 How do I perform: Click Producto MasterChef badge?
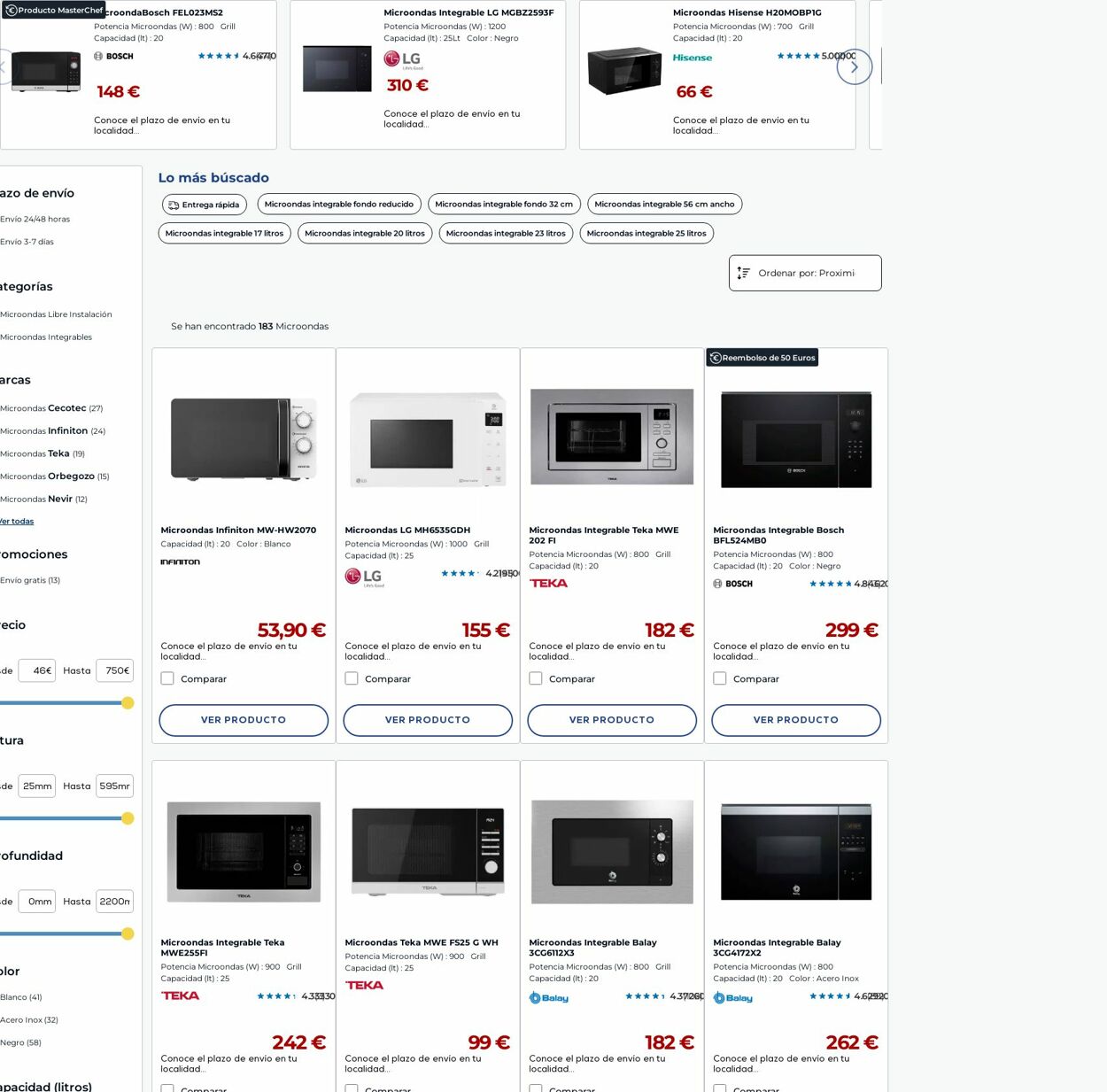pyautogui.click(x=54, y=11)
